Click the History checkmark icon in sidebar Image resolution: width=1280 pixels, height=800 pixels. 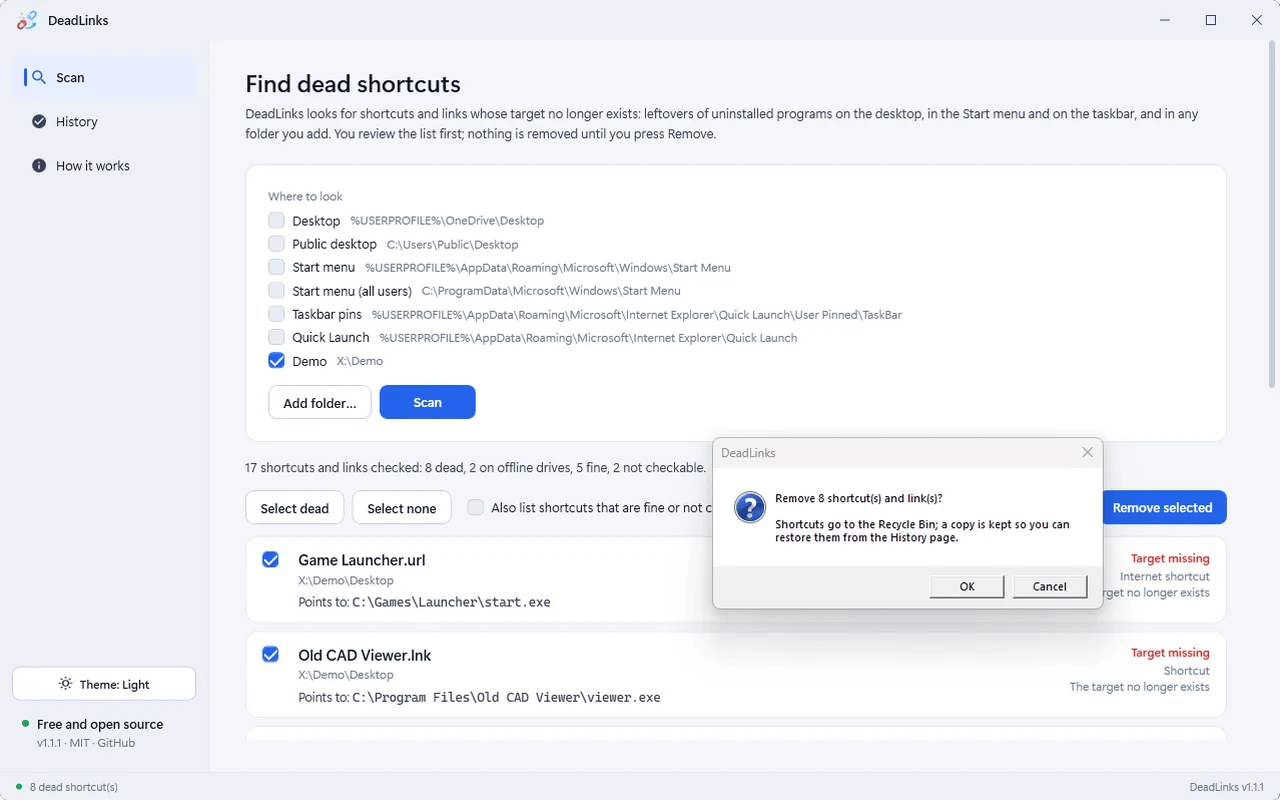[x=39, y=121]
